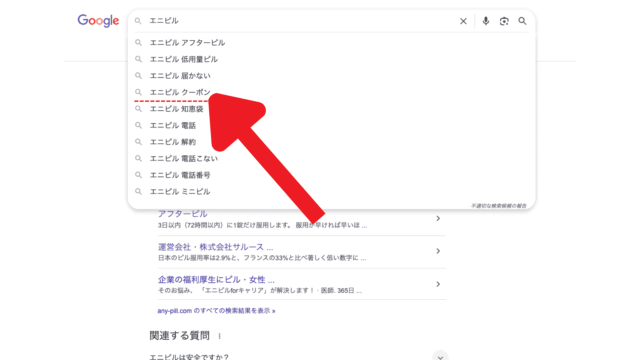This screenshot has height=360, width=640.
Task: Click magnifier icon beside ミニピル suggestion
Action: click(138, 191)
